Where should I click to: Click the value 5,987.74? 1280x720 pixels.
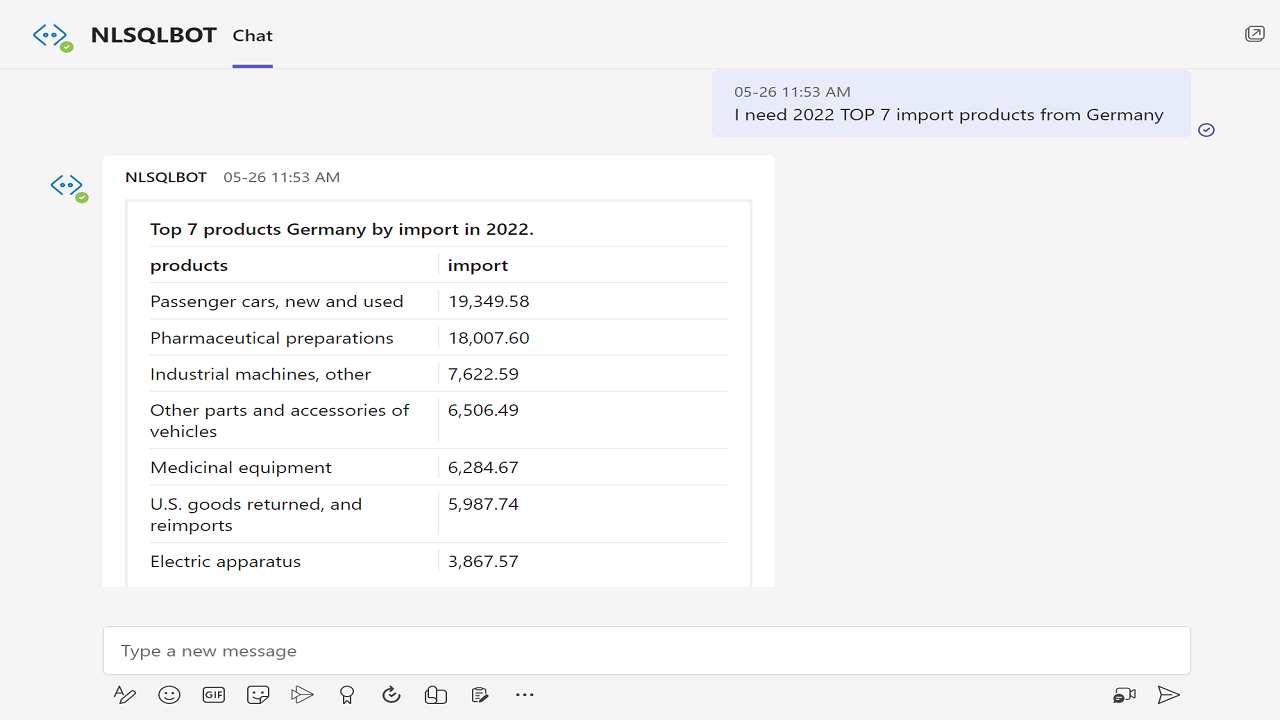(484, 504)
